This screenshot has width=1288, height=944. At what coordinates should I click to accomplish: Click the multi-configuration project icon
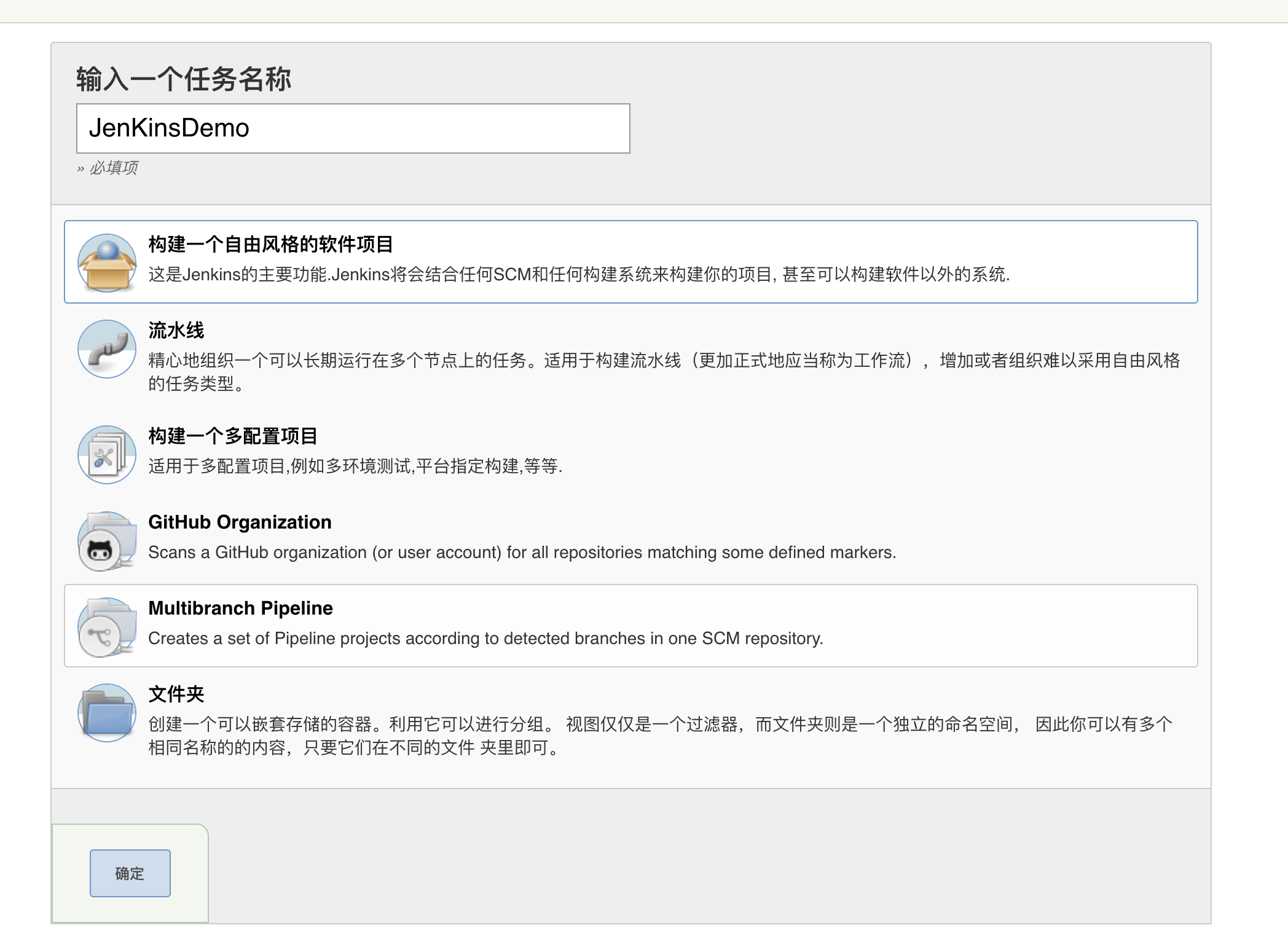(107, 455)
